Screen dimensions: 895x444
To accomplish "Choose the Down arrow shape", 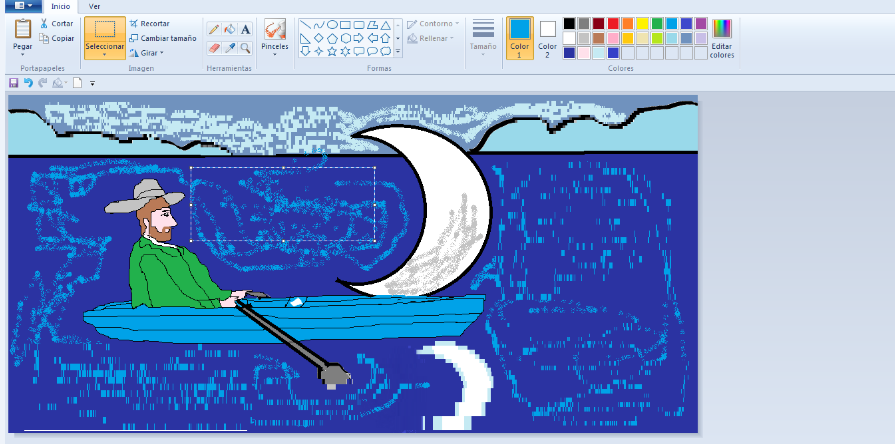I will tap(305, 51).
